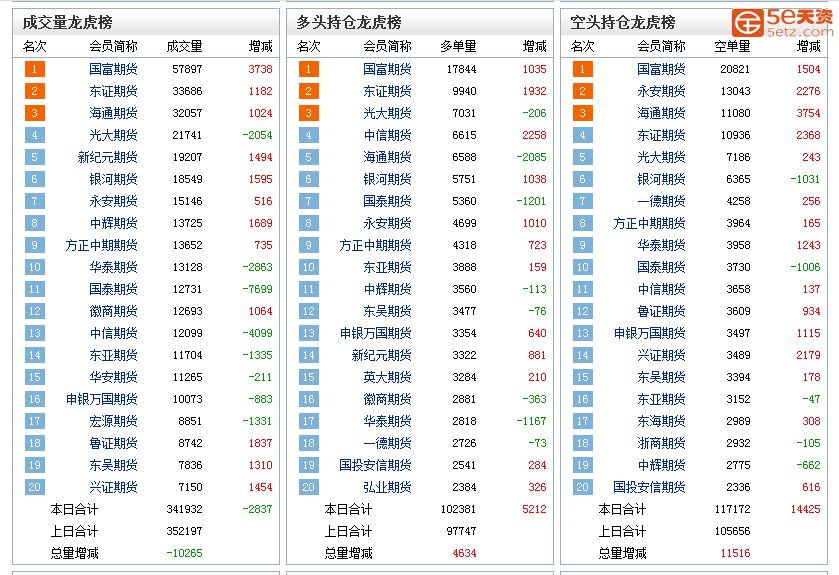Image resolution: width=839 pixels, height=575 pixels.
Task: Open 方正中期期货 in the 成交量龙虎榜 table
Action: coord(102,245)
